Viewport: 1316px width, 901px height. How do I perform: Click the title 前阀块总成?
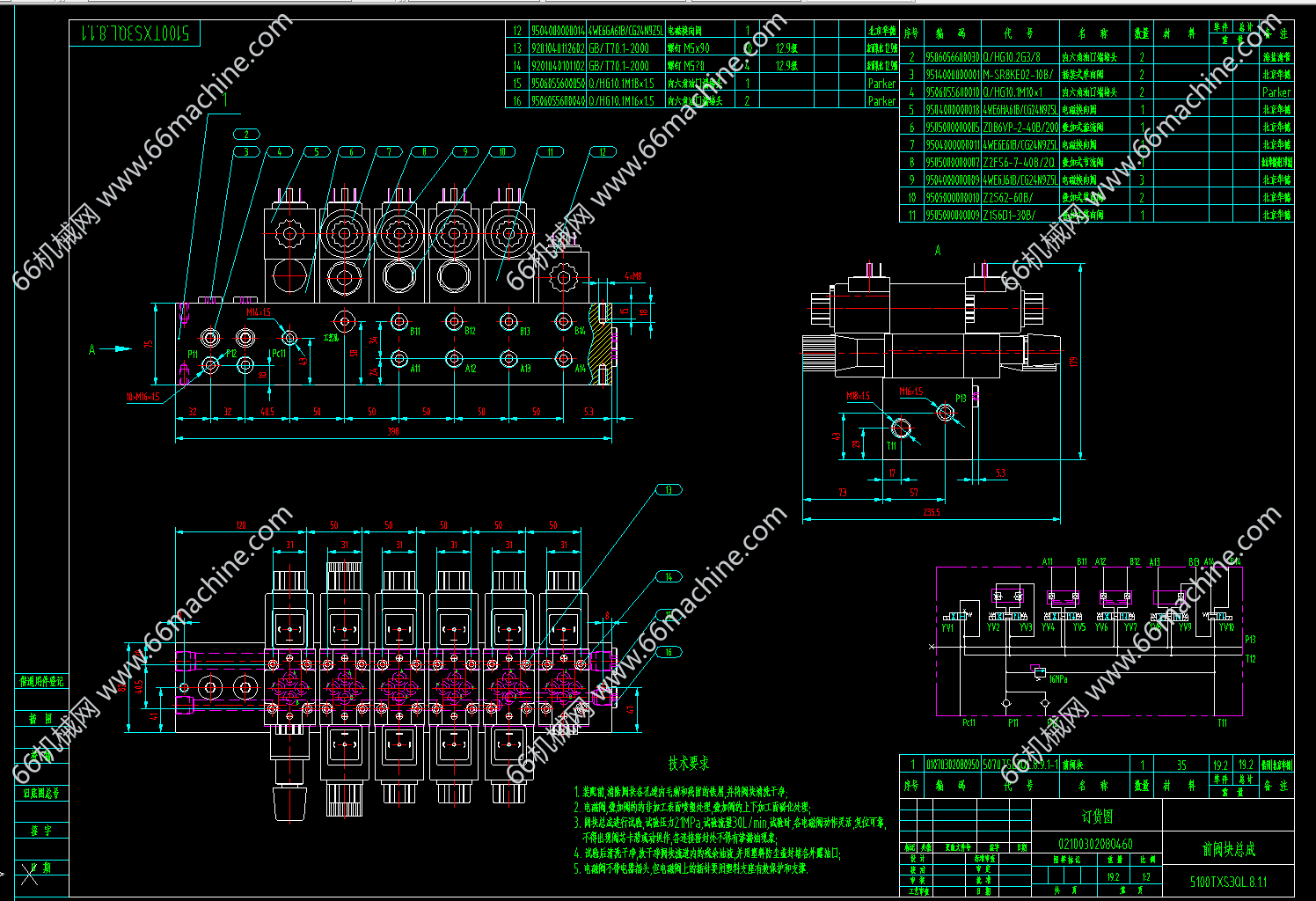click(1228, 849)
